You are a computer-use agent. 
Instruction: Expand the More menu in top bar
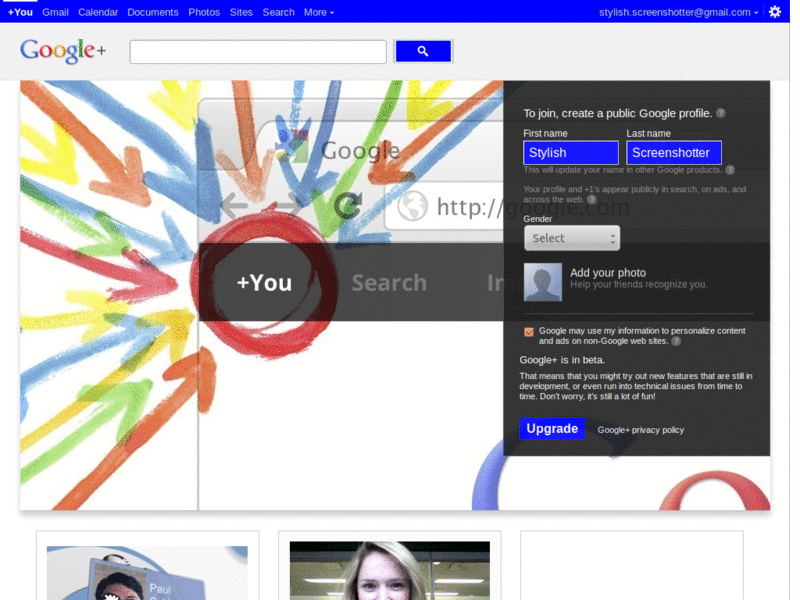(x=319, y=12)
